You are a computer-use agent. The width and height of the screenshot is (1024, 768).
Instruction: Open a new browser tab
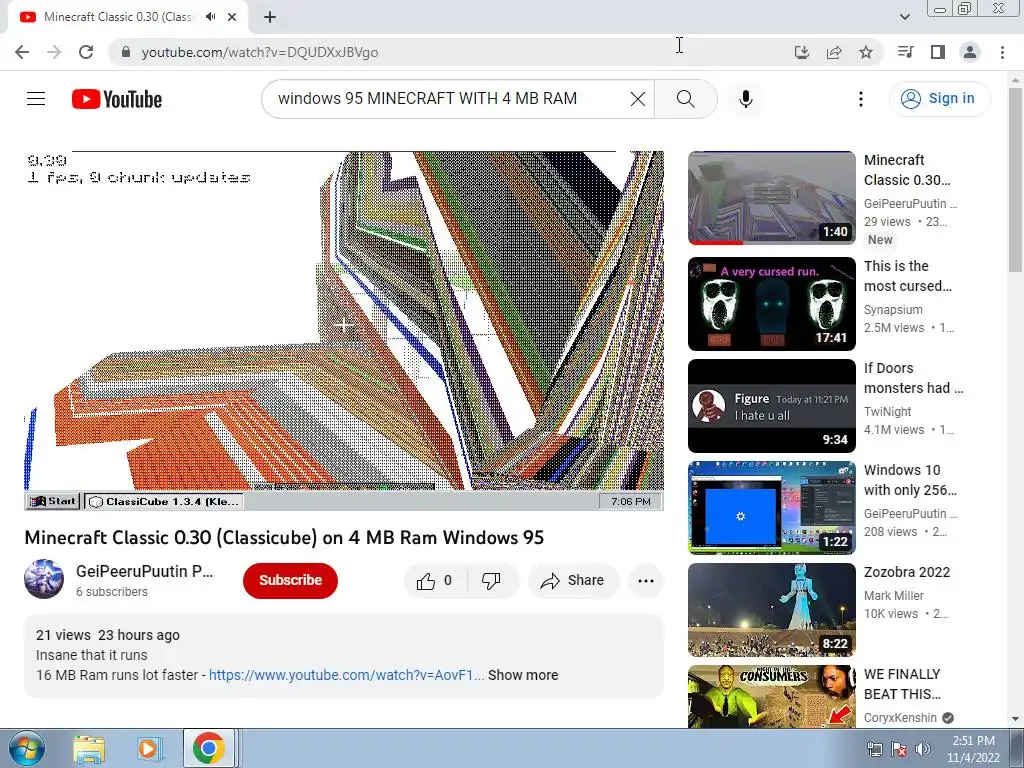coord(270,17)
